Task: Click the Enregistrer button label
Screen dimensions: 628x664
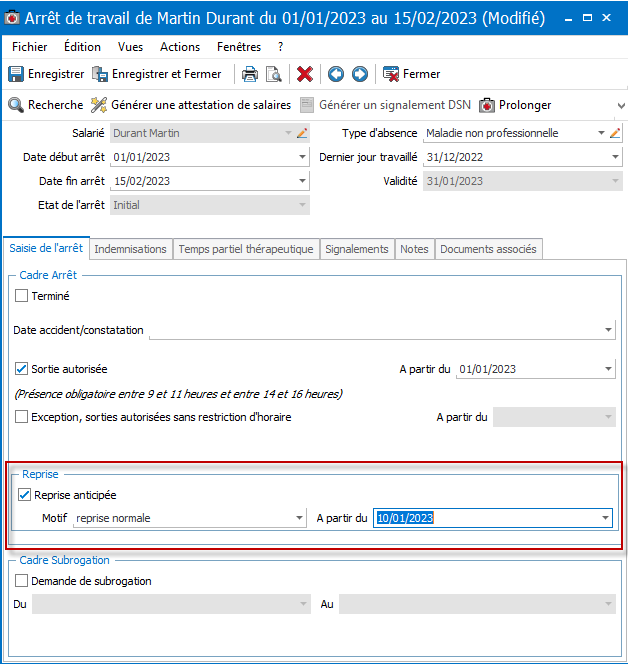Action: click(56, 74)
